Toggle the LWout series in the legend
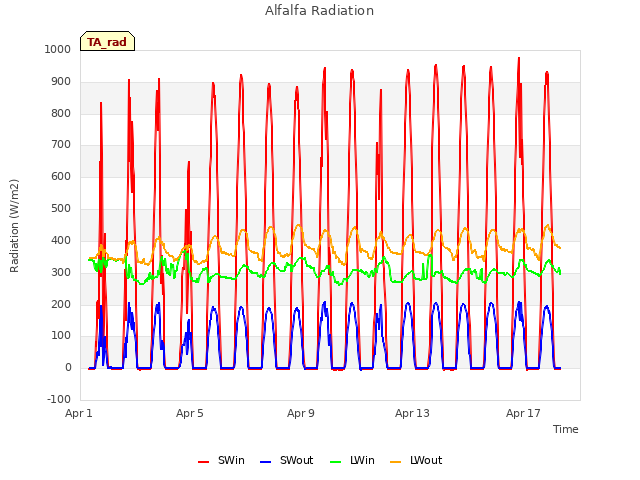640x480 pixels. 416,460
